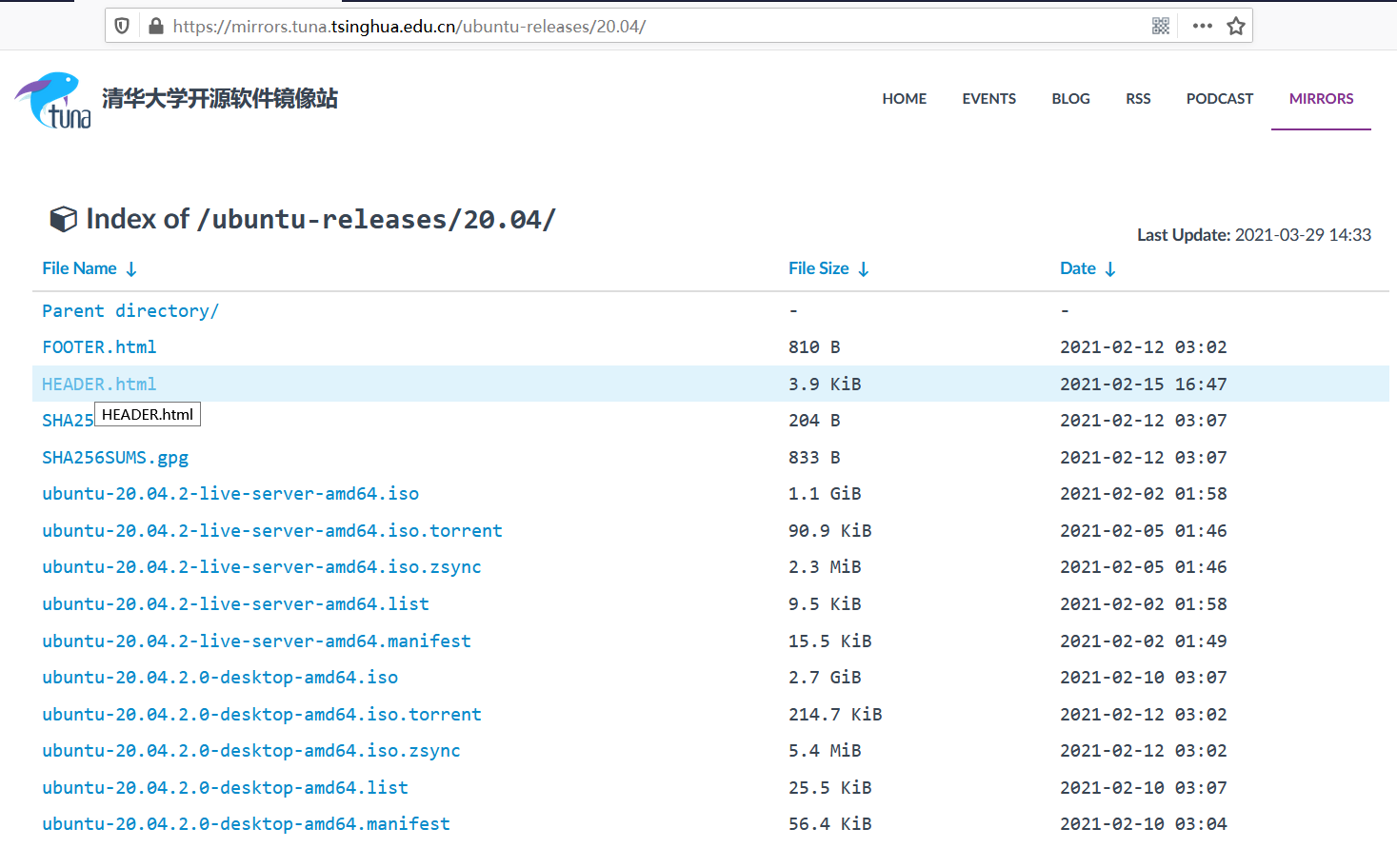The image size is (1397, 868).
Task: Open ubuntu-20.04.2-live-server-amd64.list
Action: (x=235, y=604)
